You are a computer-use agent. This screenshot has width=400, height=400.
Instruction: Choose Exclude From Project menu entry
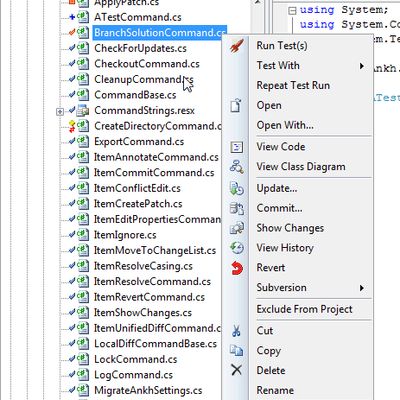pyautogui.click(x=304, y=309)
